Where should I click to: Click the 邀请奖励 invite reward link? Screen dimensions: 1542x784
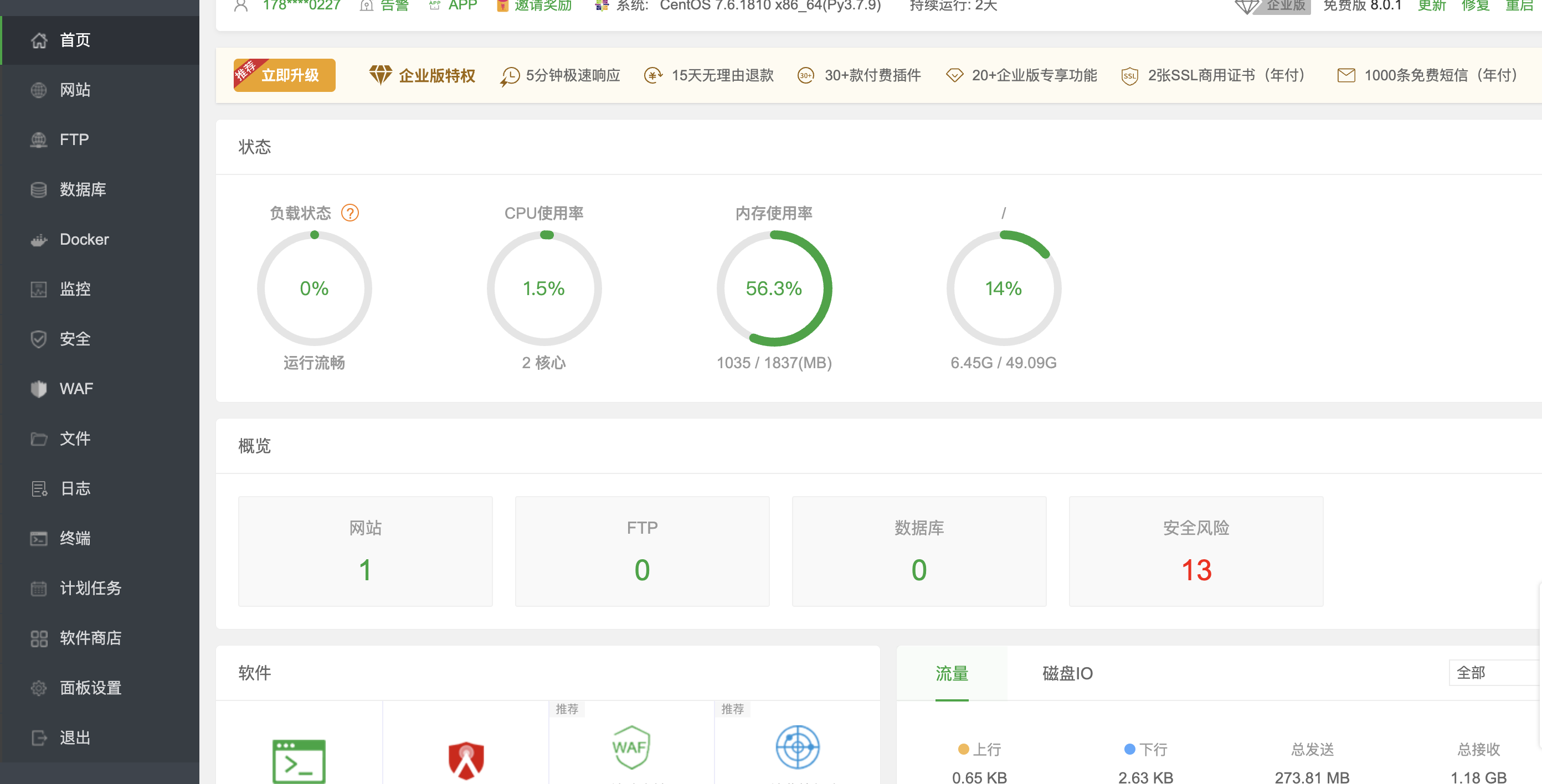(x=542, y=6)
